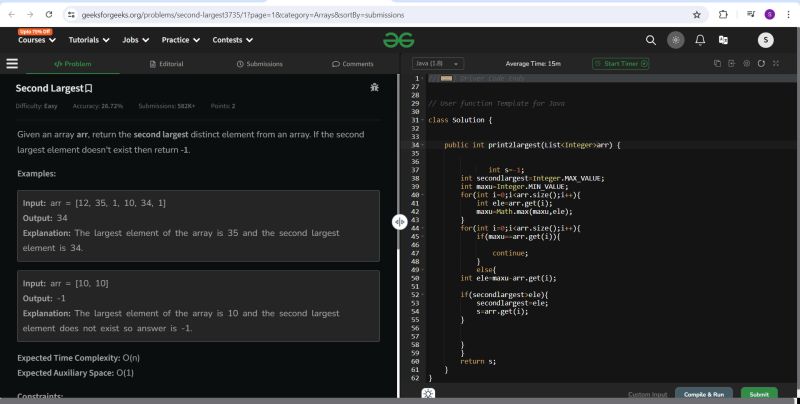Screen dimensions: 800x404
Task: Switch to the Editorial tab
Action: [x=166, y=64]
